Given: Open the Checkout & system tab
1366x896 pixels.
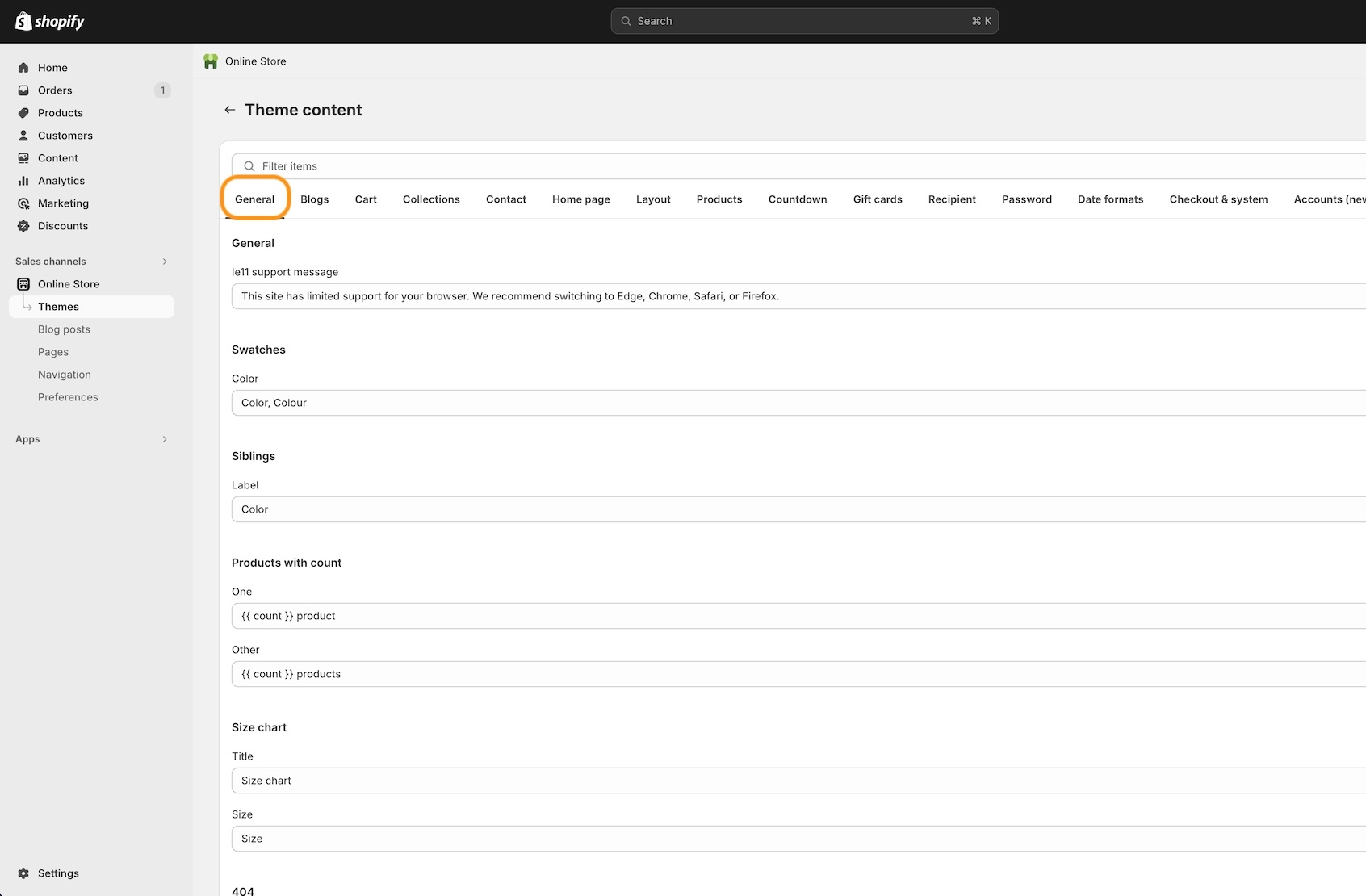Looking at the screenshot, I should (1218, 199).
